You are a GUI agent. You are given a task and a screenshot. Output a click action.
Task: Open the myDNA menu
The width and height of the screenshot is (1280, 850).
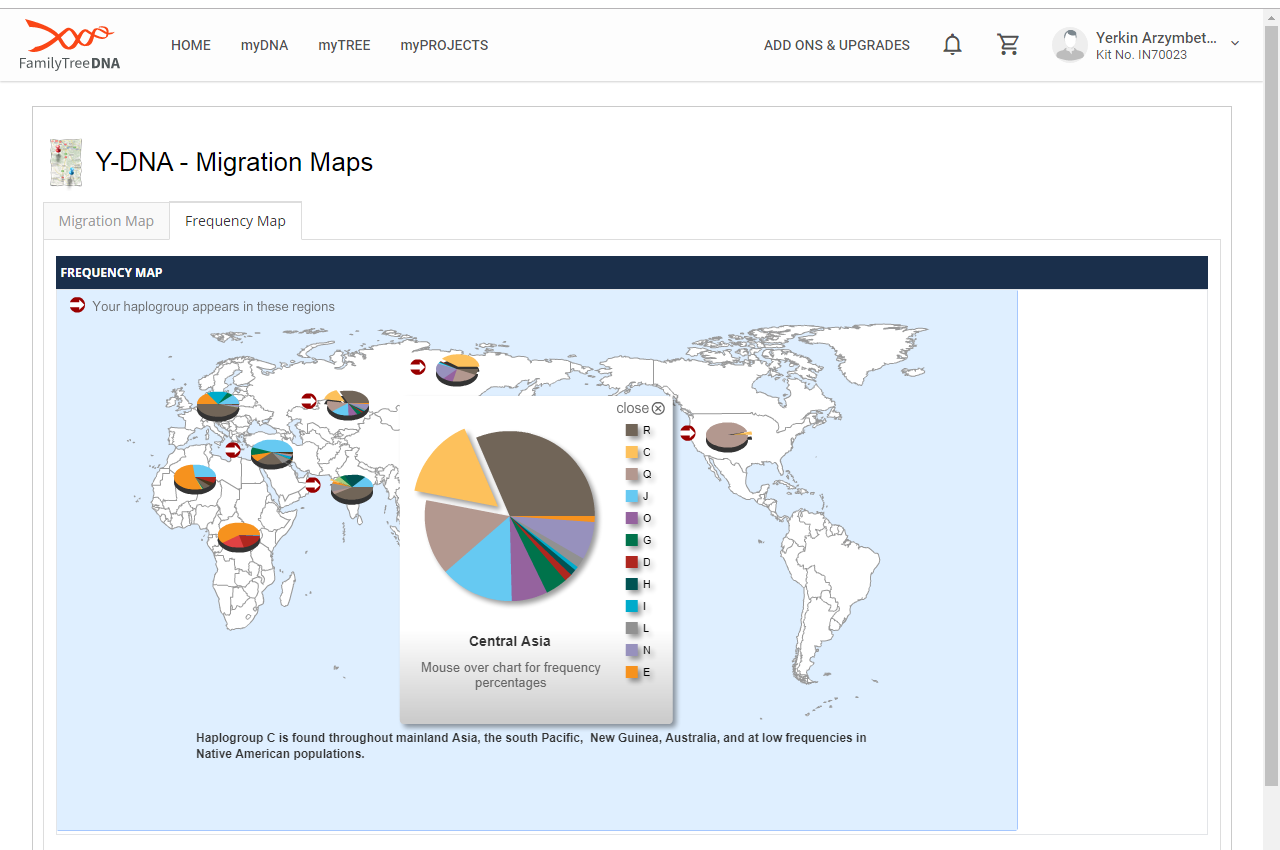point(264,45)
